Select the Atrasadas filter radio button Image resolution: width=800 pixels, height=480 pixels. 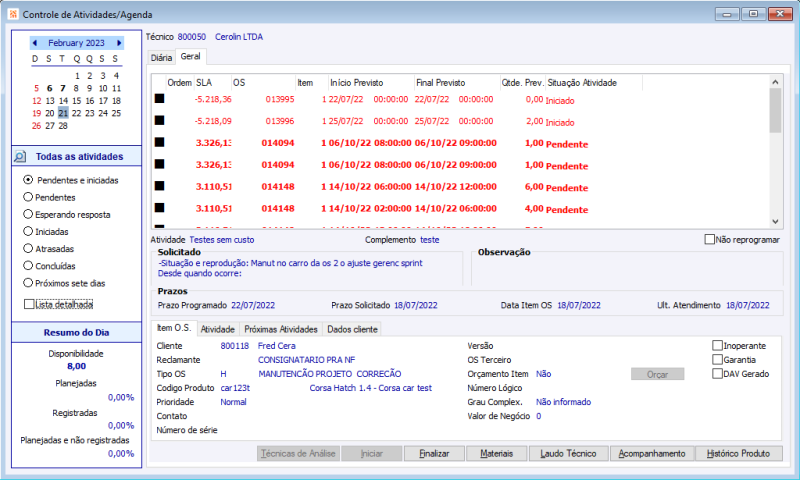coord(28,249)
